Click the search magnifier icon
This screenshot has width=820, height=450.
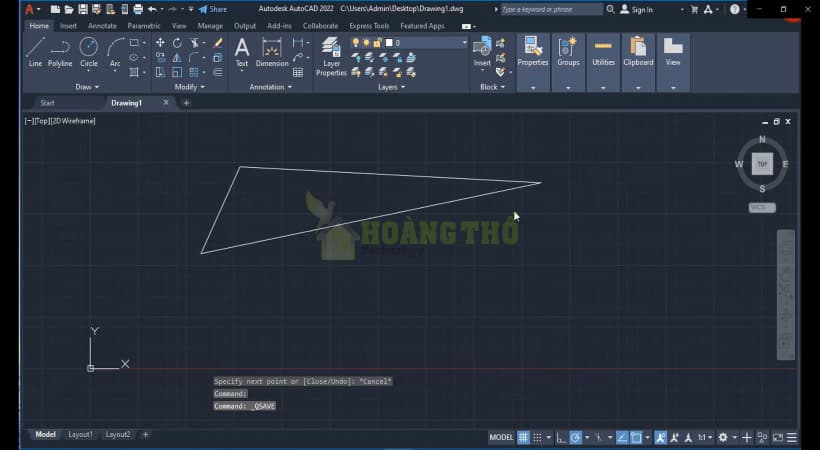[610, 9]
